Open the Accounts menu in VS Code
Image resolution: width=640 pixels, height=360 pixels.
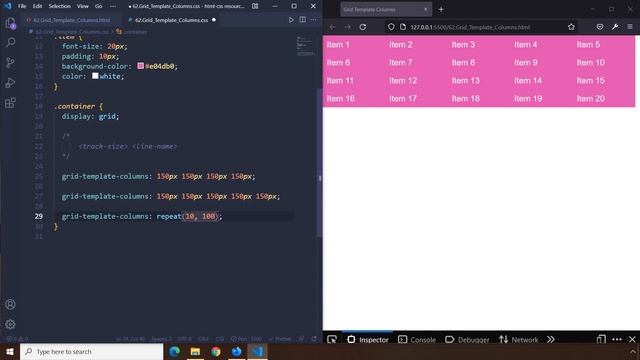pos(10,304)
